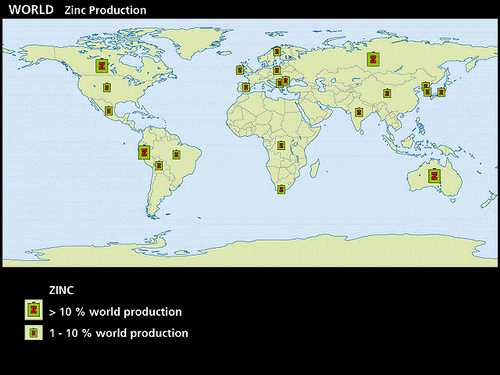Viewport: 500px width, 375px height.
Task: Click the large zinc marker in Australia
Action: point(434,176)
